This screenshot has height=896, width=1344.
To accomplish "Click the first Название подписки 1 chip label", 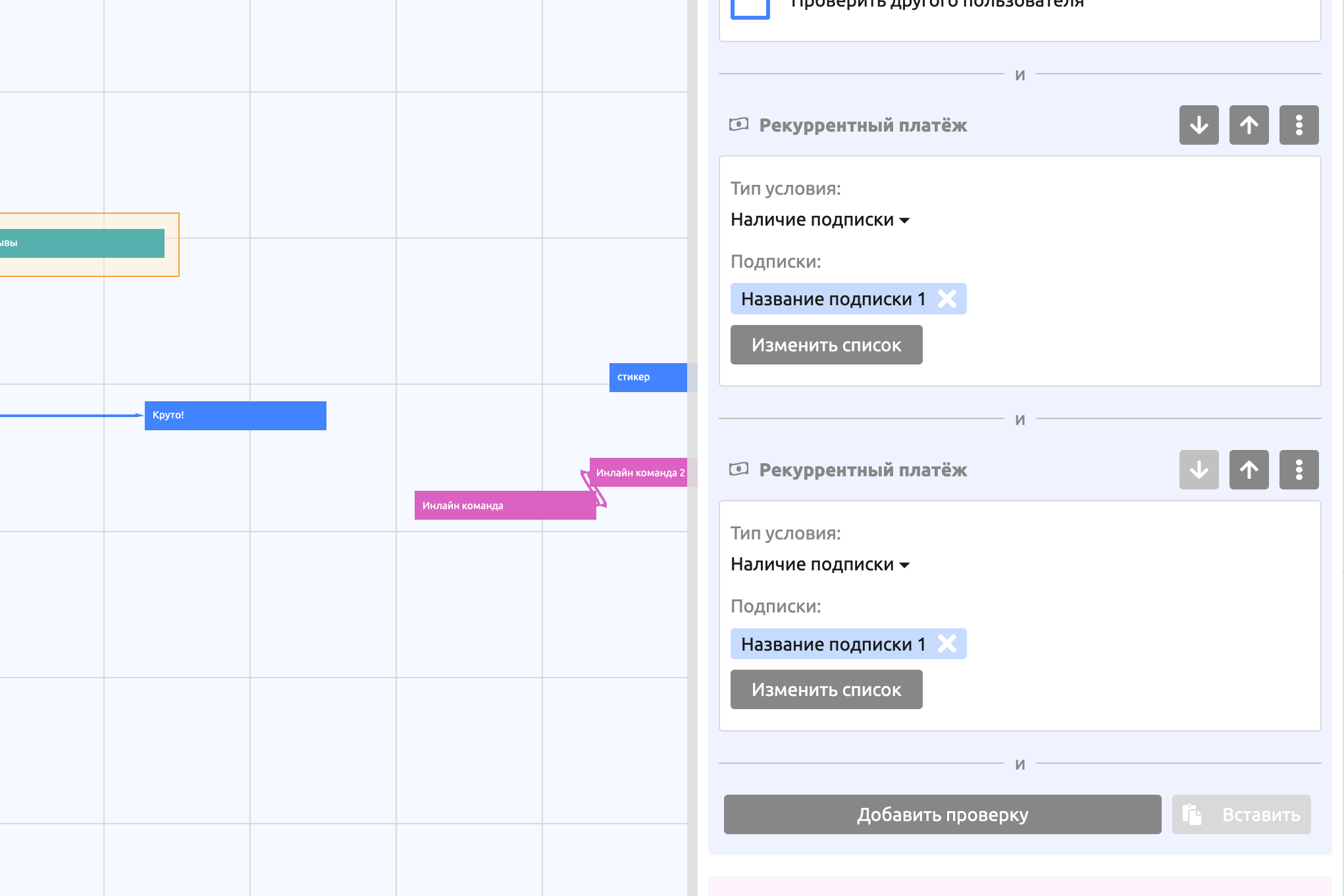I will (x=833, y=299).
